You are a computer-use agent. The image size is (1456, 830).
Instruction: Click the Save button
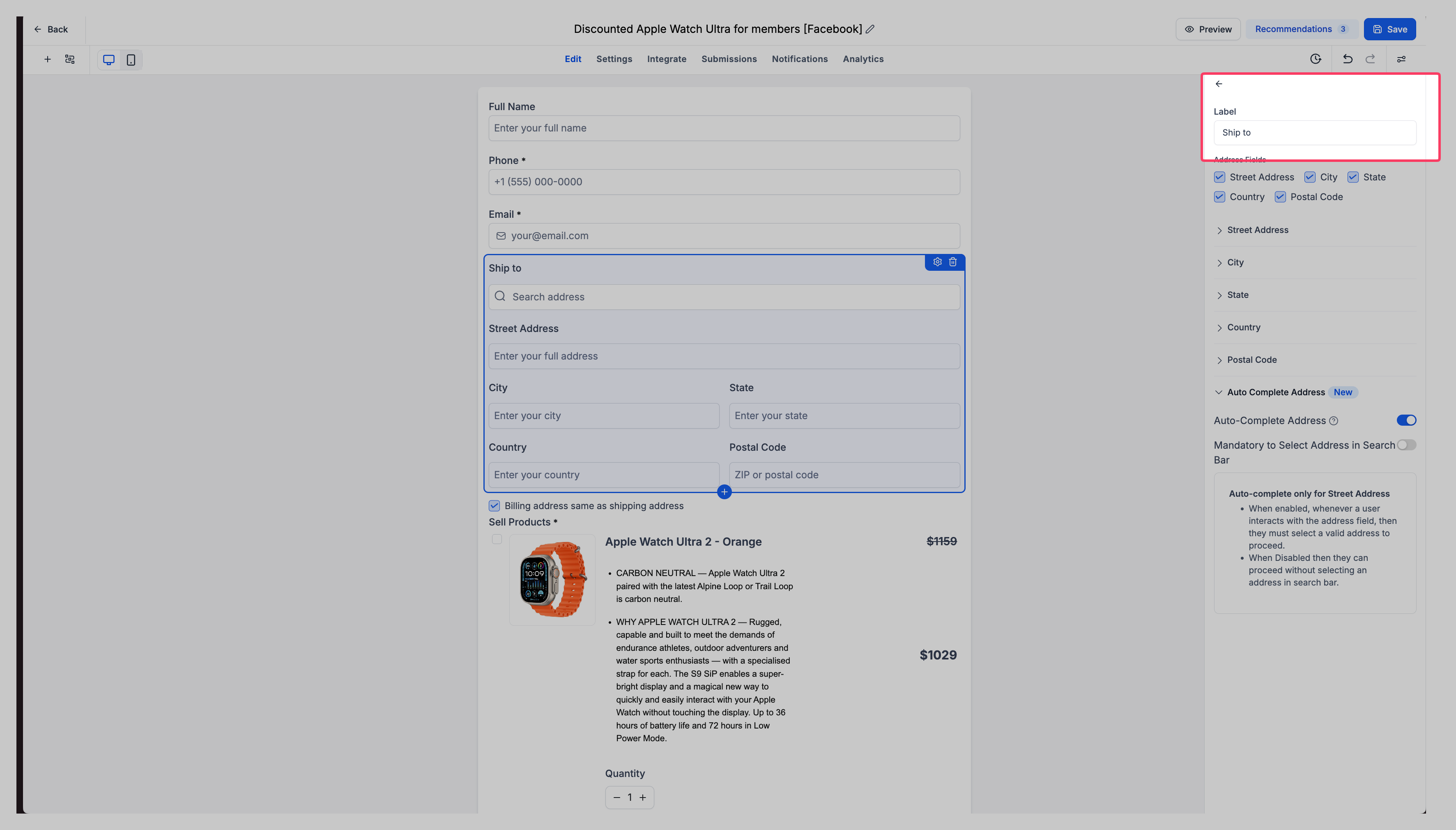[x=1390, y=30]
